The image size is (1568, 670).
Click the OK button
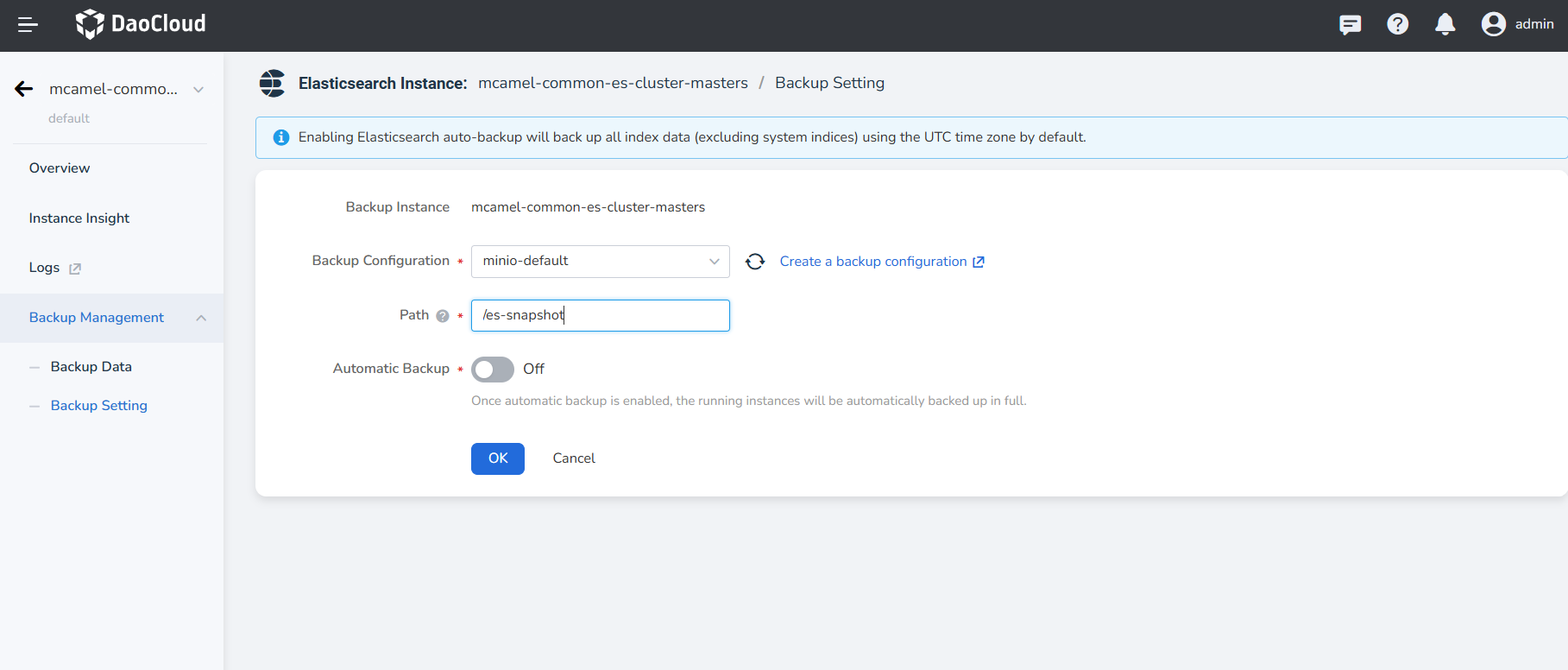[498, 458]
